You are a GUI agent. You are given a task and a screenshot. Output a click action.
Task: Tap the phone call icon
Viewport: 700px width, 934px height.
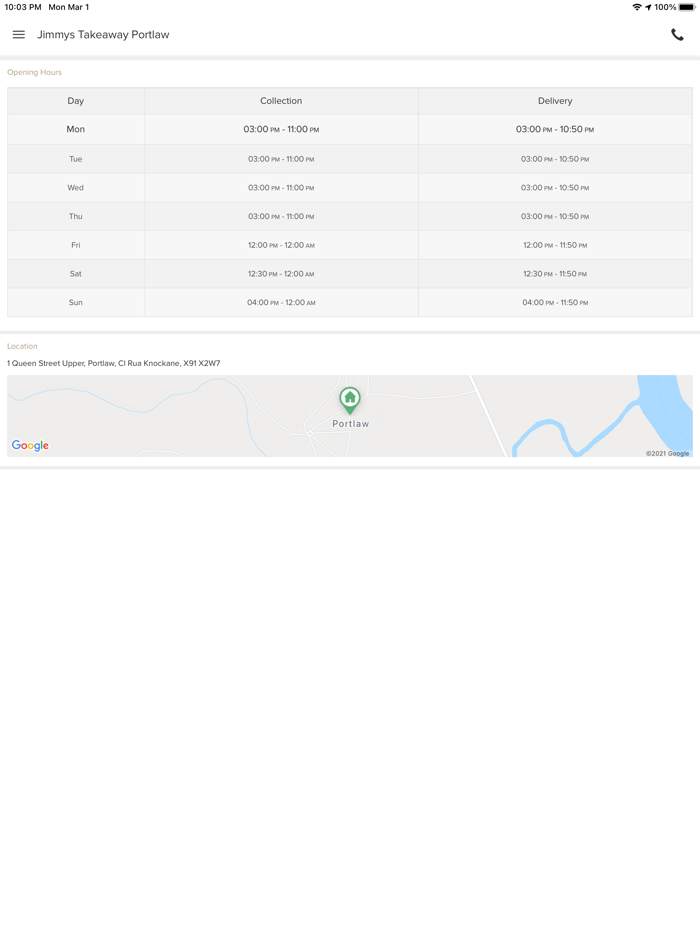point(677,35)
